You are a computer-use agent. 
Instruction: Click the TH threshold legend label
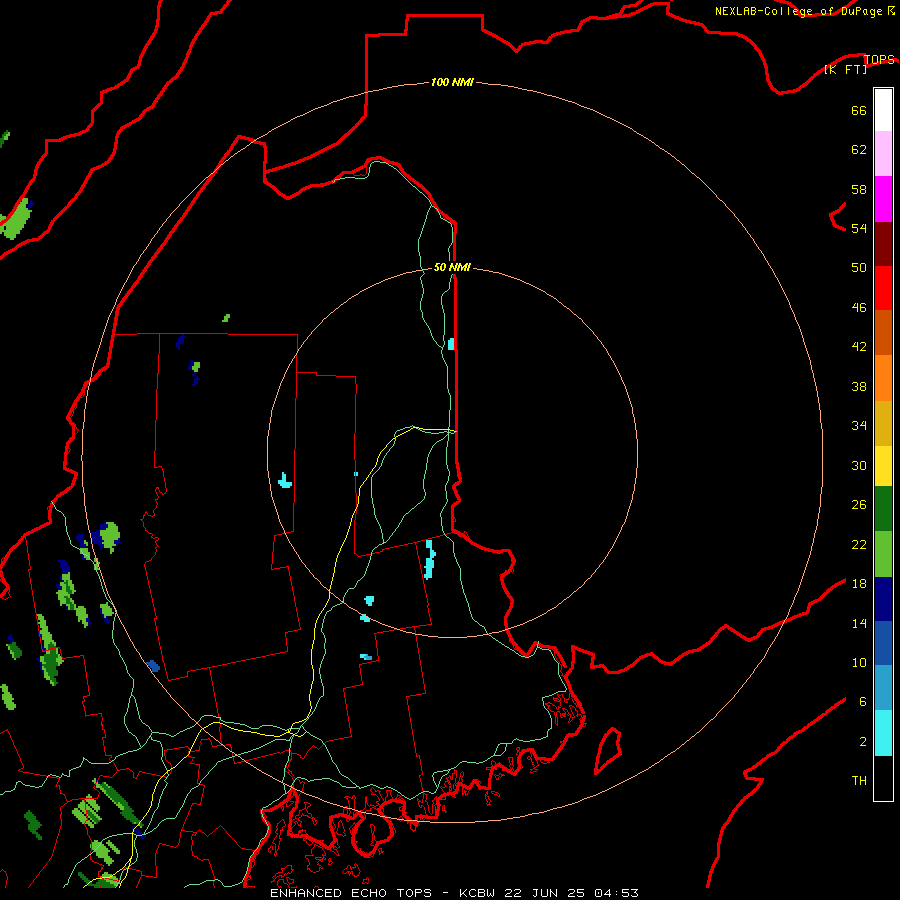[859, 781]
